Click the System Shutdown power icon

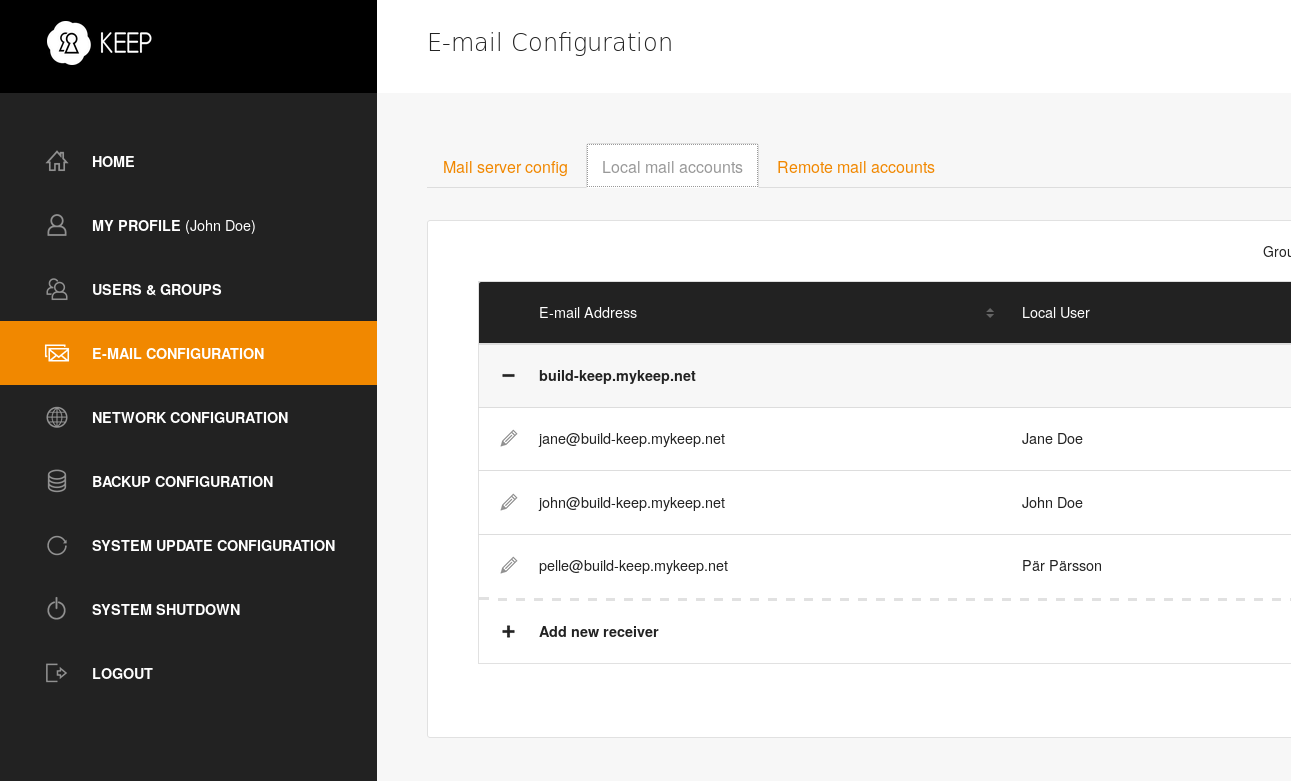(x=57, y=609)
